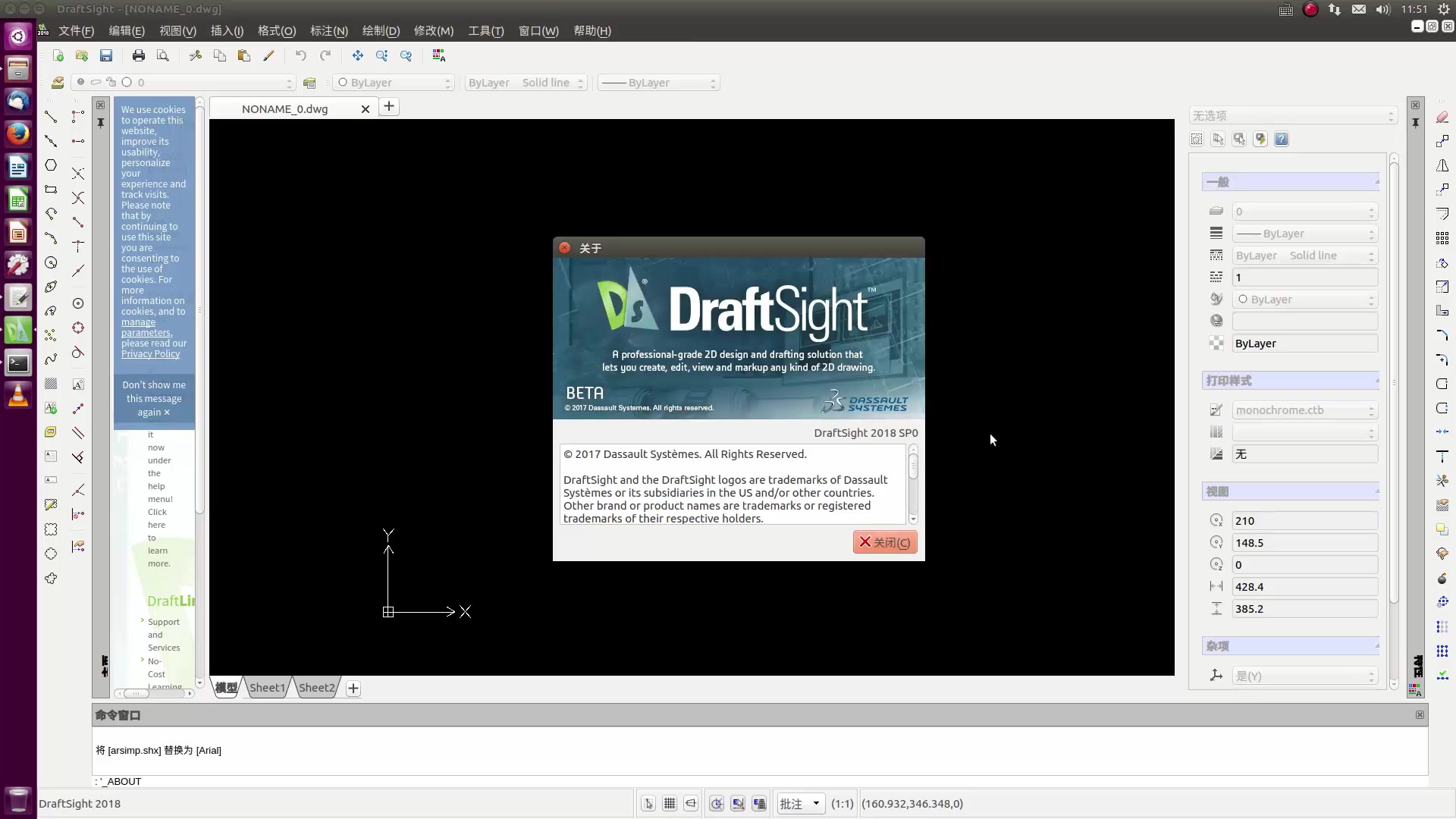Screen dimensions: 1456x819
Task: Click the Undo arrow icon
Action: point(301,55)
